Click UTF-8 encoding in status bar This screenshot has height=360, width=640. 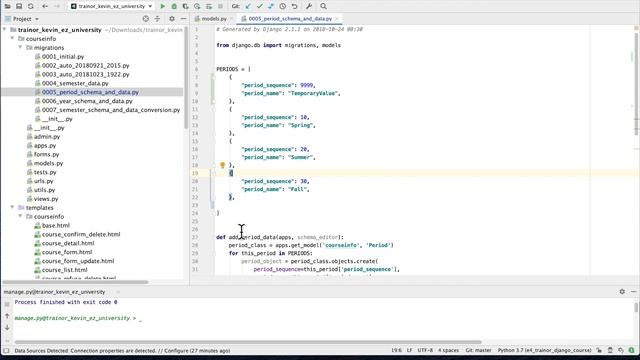(425, 350)
